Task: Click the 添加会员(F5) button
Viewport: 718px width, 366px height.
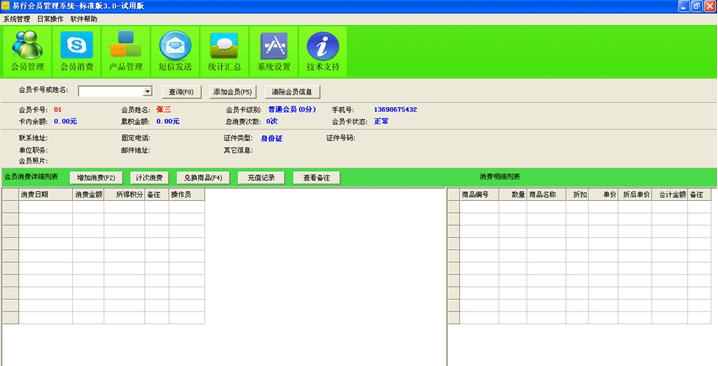Action: coord(233,92)
